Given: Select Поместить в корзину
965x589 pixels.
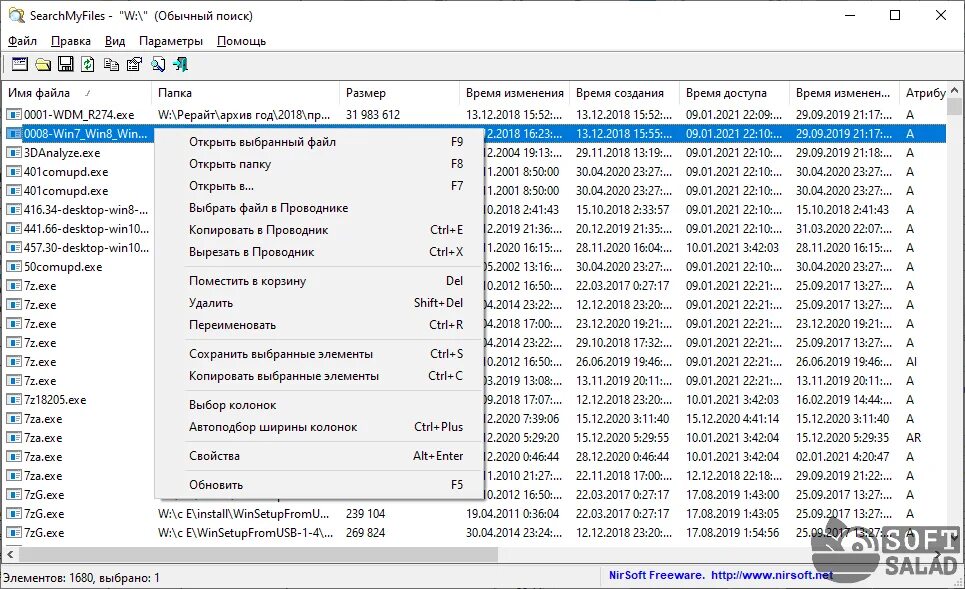Looking at the screenshot, I should 318,281.
